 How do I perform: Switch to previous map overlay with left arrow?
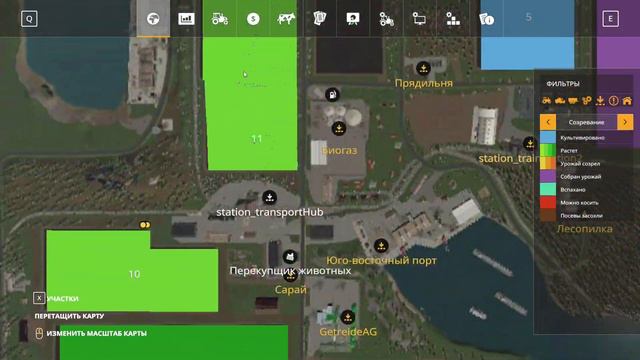548,122
